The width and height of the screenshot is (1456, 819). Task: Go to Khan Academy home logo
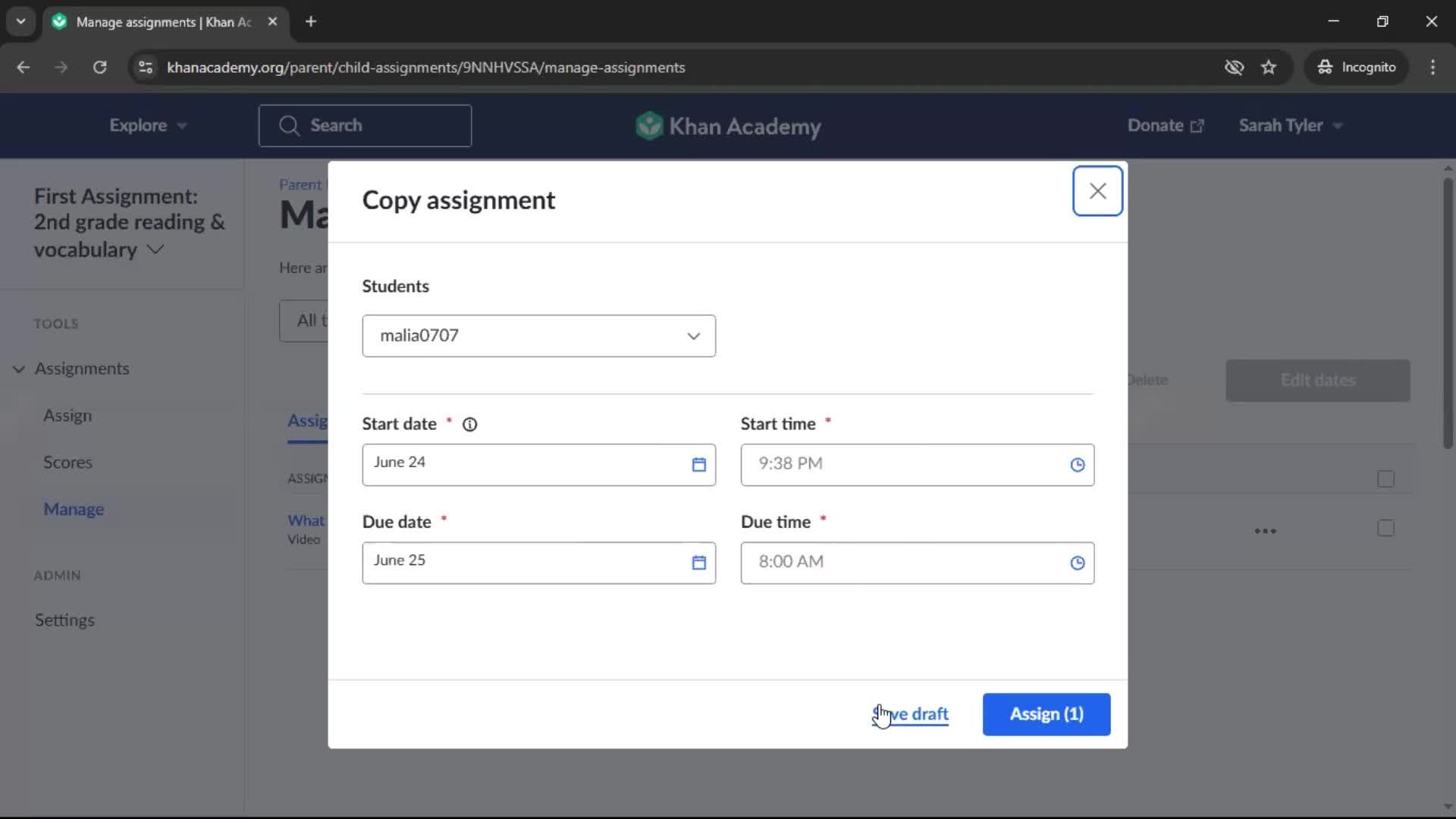coord(728,126)
